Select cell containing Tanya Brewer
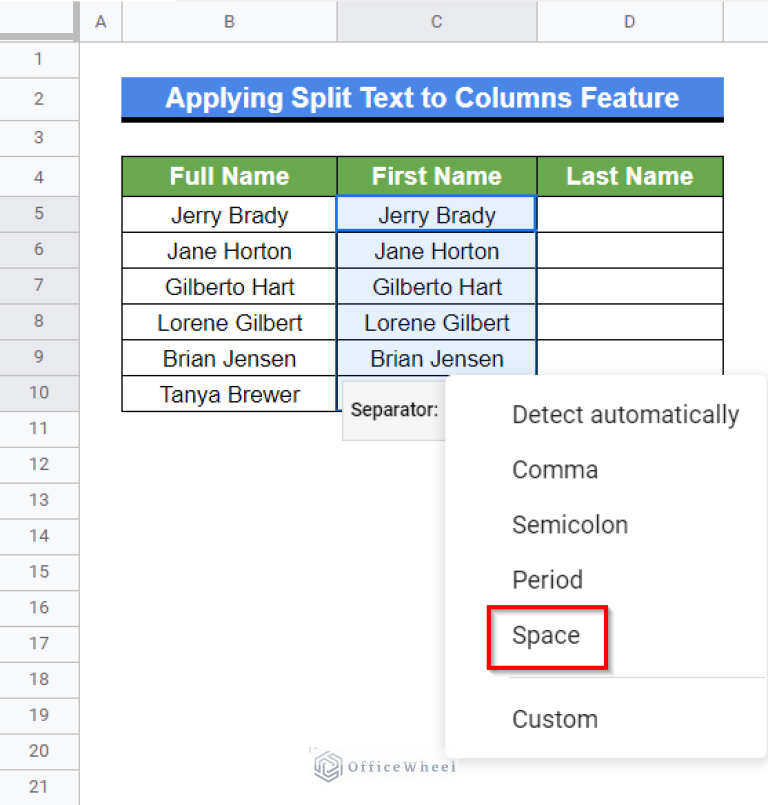The width and height of the screenshot is (768, 805). [229, 394]
